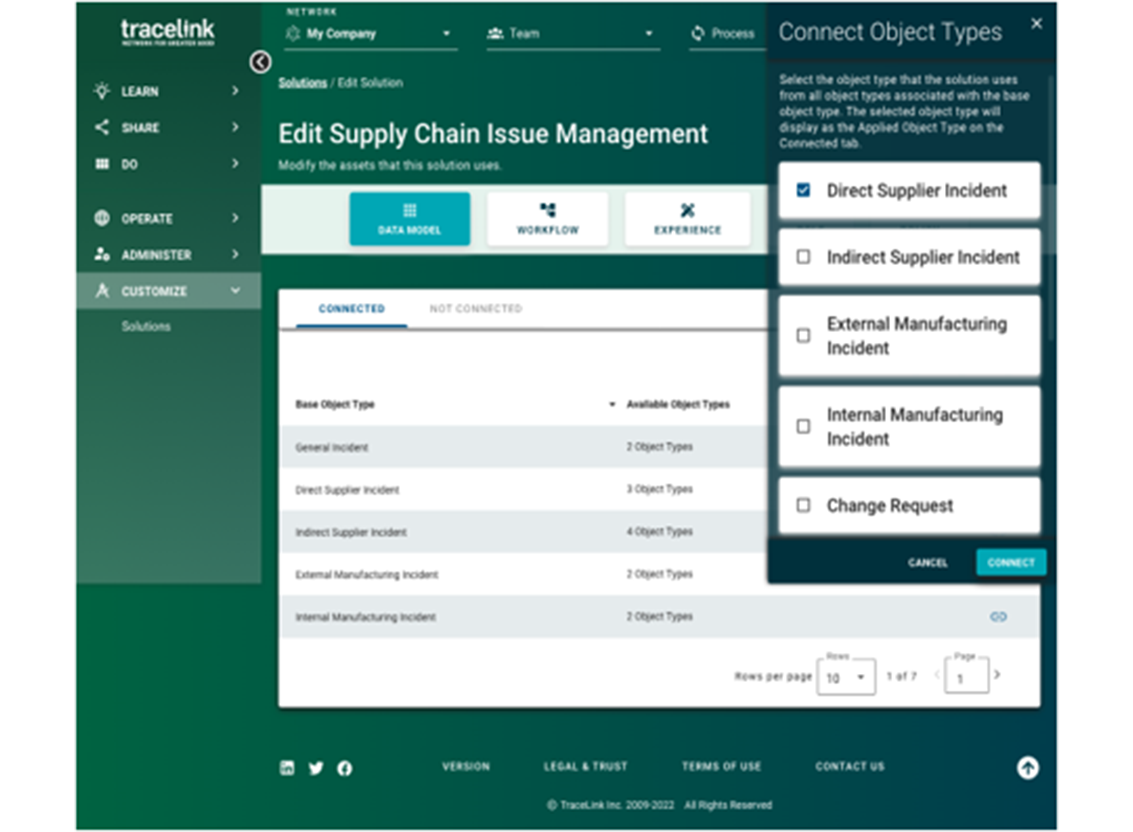This screenshot has height=832, width=1133.
Task: Switch to the Data Model tab
Action: coord(410,219)
